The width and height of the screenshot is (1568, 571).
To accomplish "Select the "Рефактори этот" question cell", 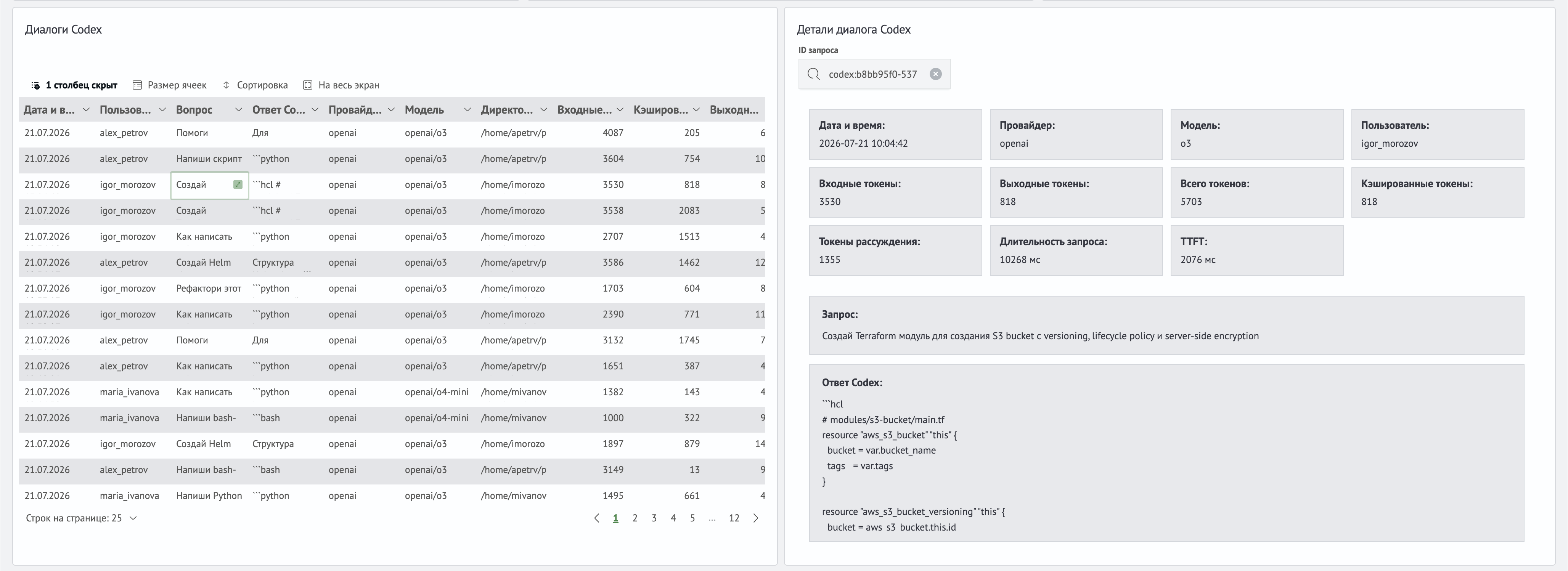I will point(209,289).
